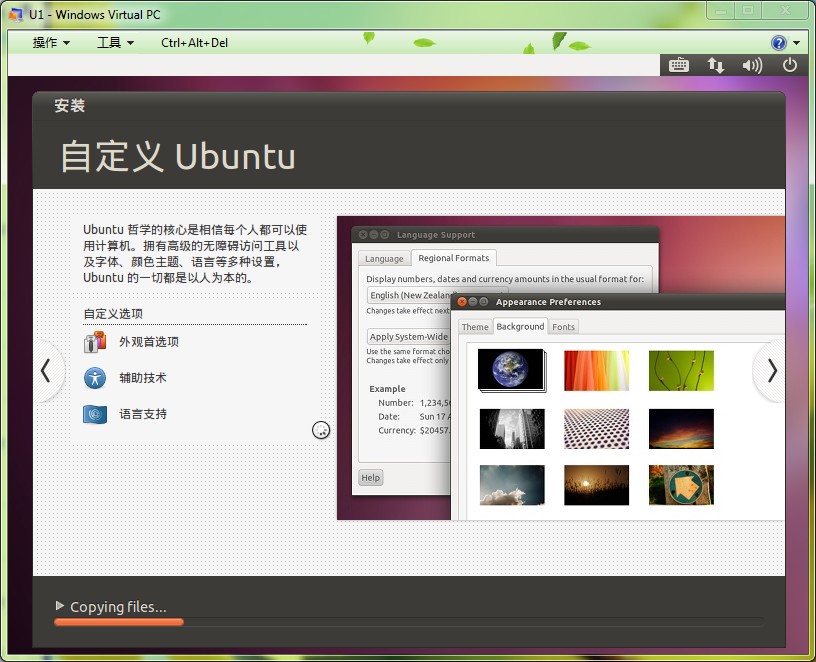Click the Number: label in Language Support
Screen dimensions: 816x662
[x=396, y=403]
